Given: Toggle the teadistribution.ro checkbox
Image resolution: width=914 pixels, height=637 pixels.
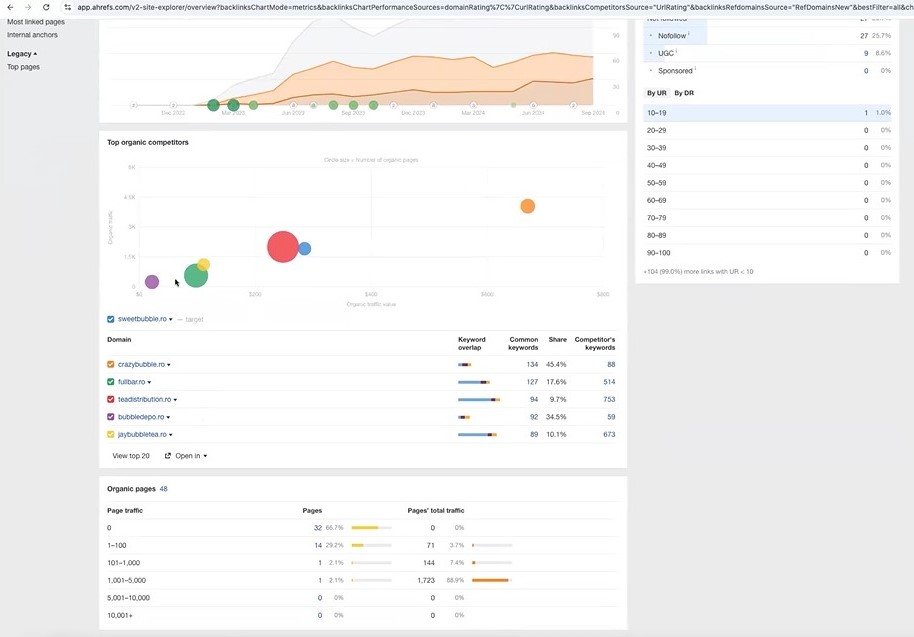Looking at the screenshot, I should click(111, 399).
